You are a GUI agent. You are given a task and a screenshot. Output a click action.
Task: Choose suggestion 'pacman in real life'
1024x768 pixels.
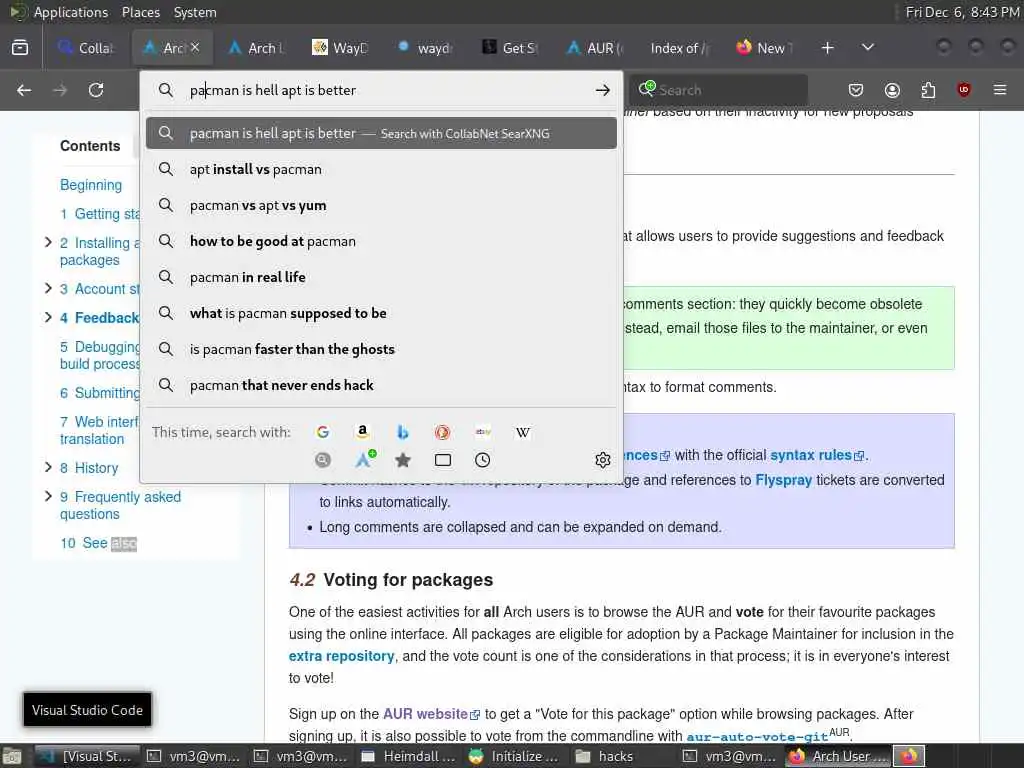[381, 277]
